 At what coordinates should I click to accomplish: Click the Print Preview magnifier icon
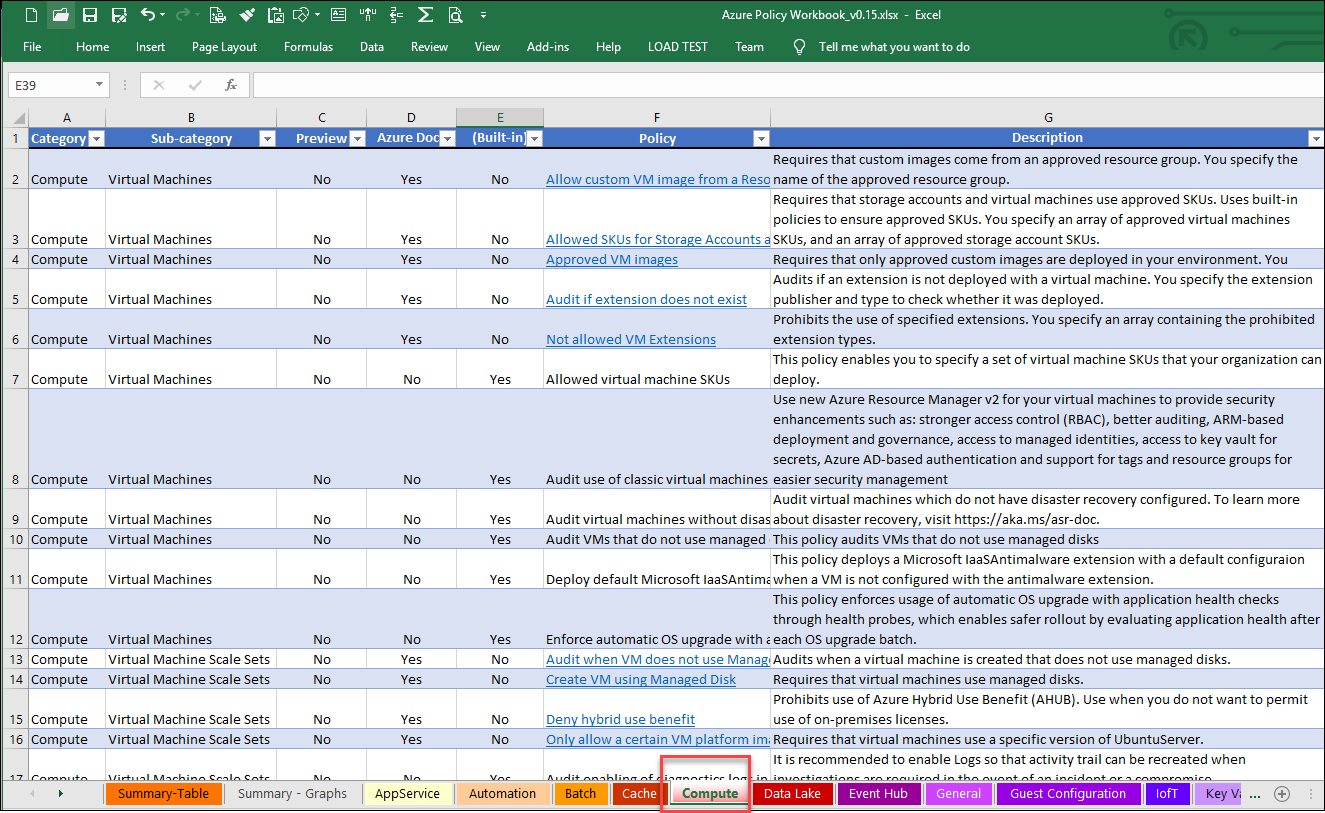[x=456, y=15]
